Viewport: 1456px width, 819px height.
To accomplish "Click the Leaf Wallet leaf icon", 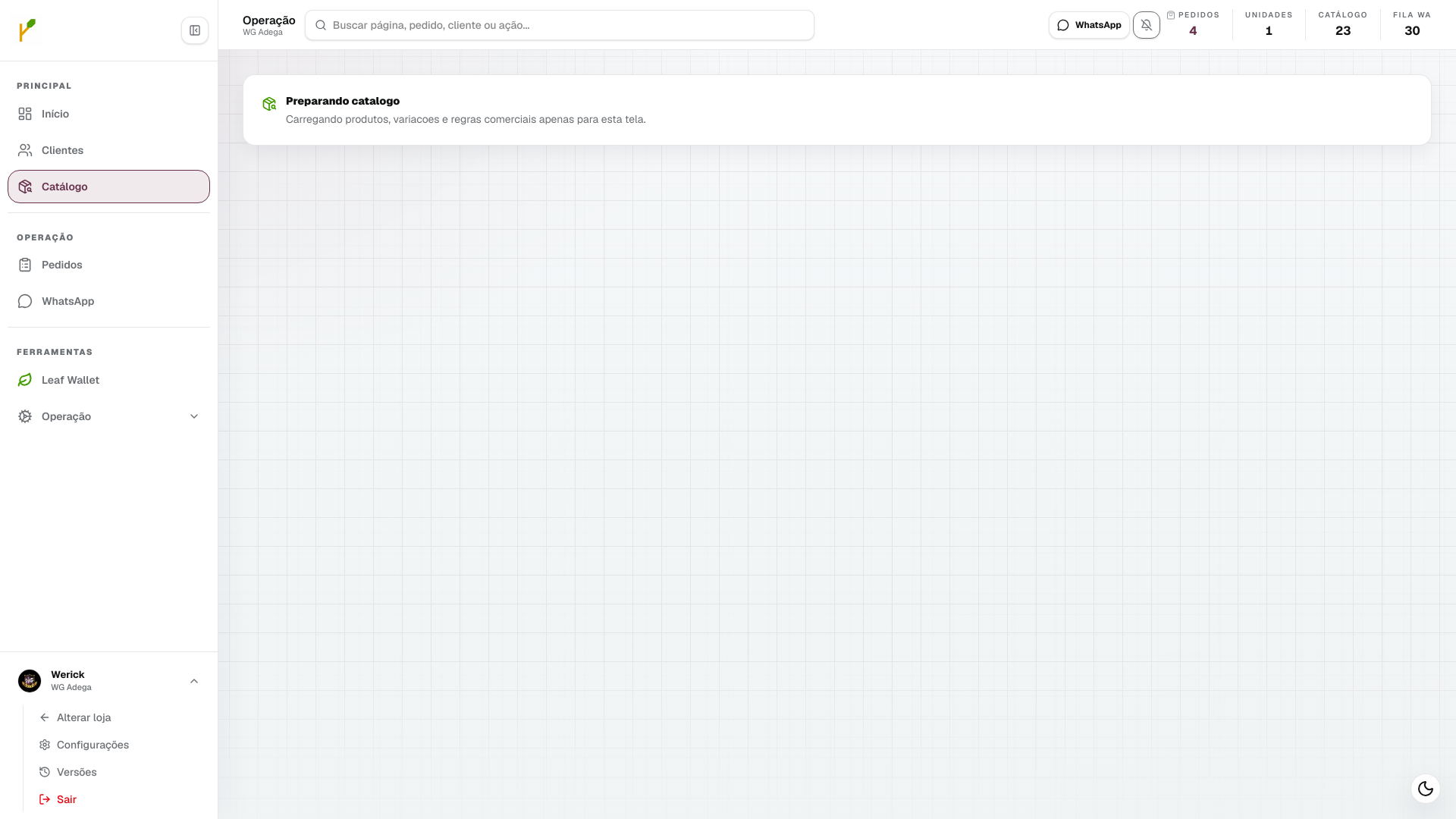I will point(25,380).
